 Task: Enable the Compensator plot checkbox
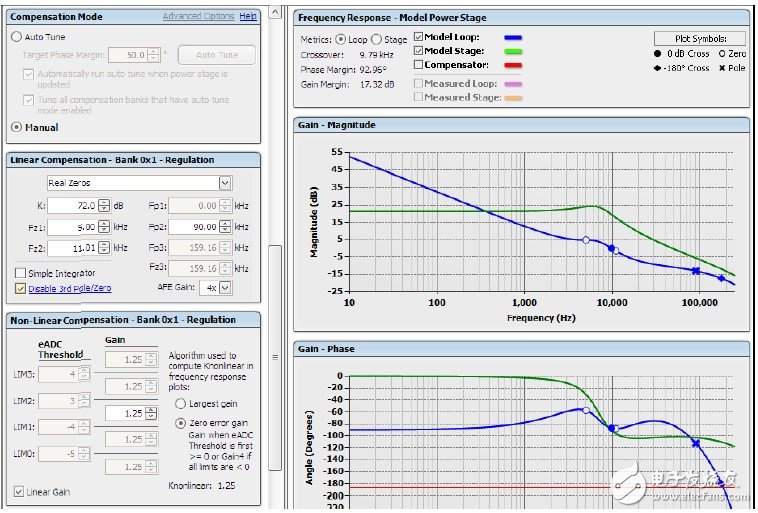419,65
